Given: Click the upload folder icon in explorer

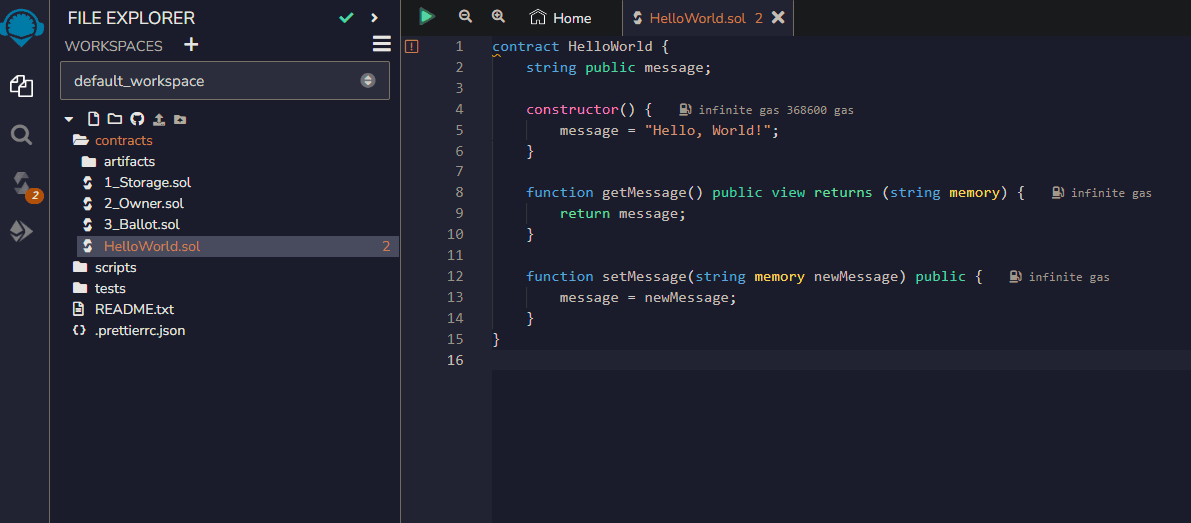Looking at the screenshot, I should coord(180,119).
